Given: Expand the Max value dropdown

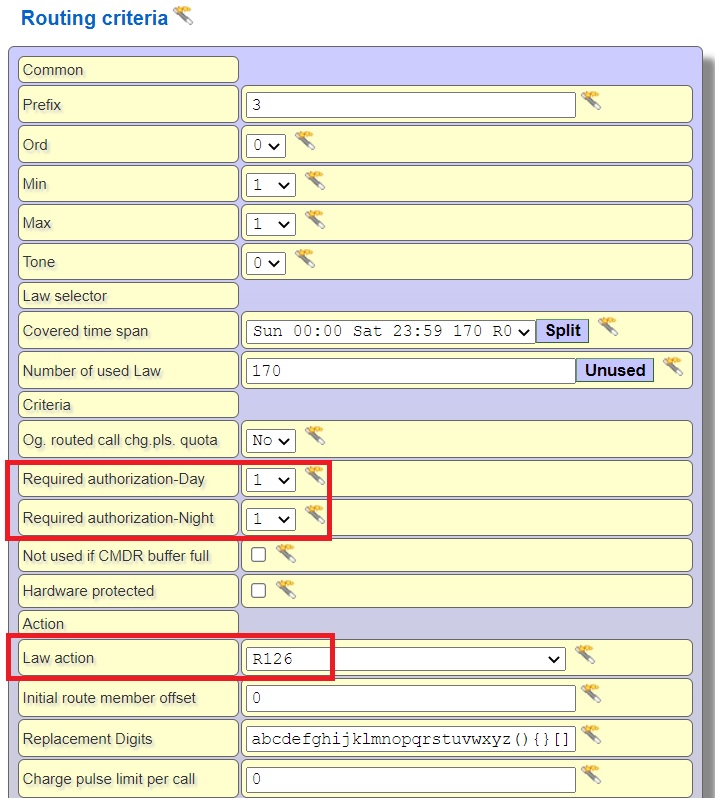Looking at the screenshot, I should click(271, 224).
